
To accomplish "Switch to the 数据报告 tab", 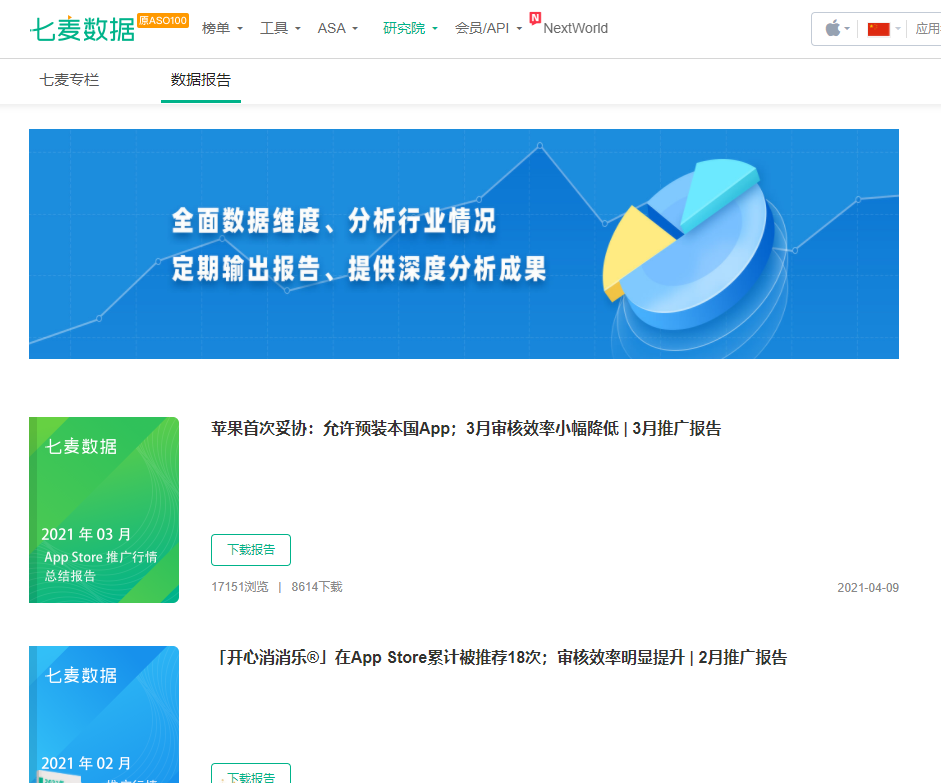I will pos(200,80).
